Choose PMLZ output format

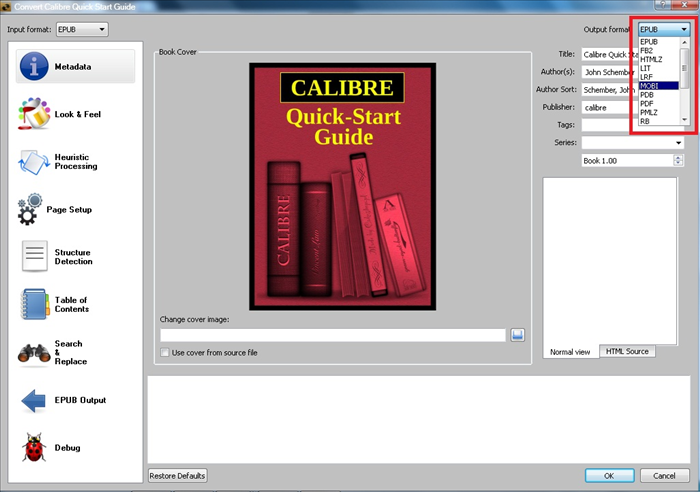(658, 113)
